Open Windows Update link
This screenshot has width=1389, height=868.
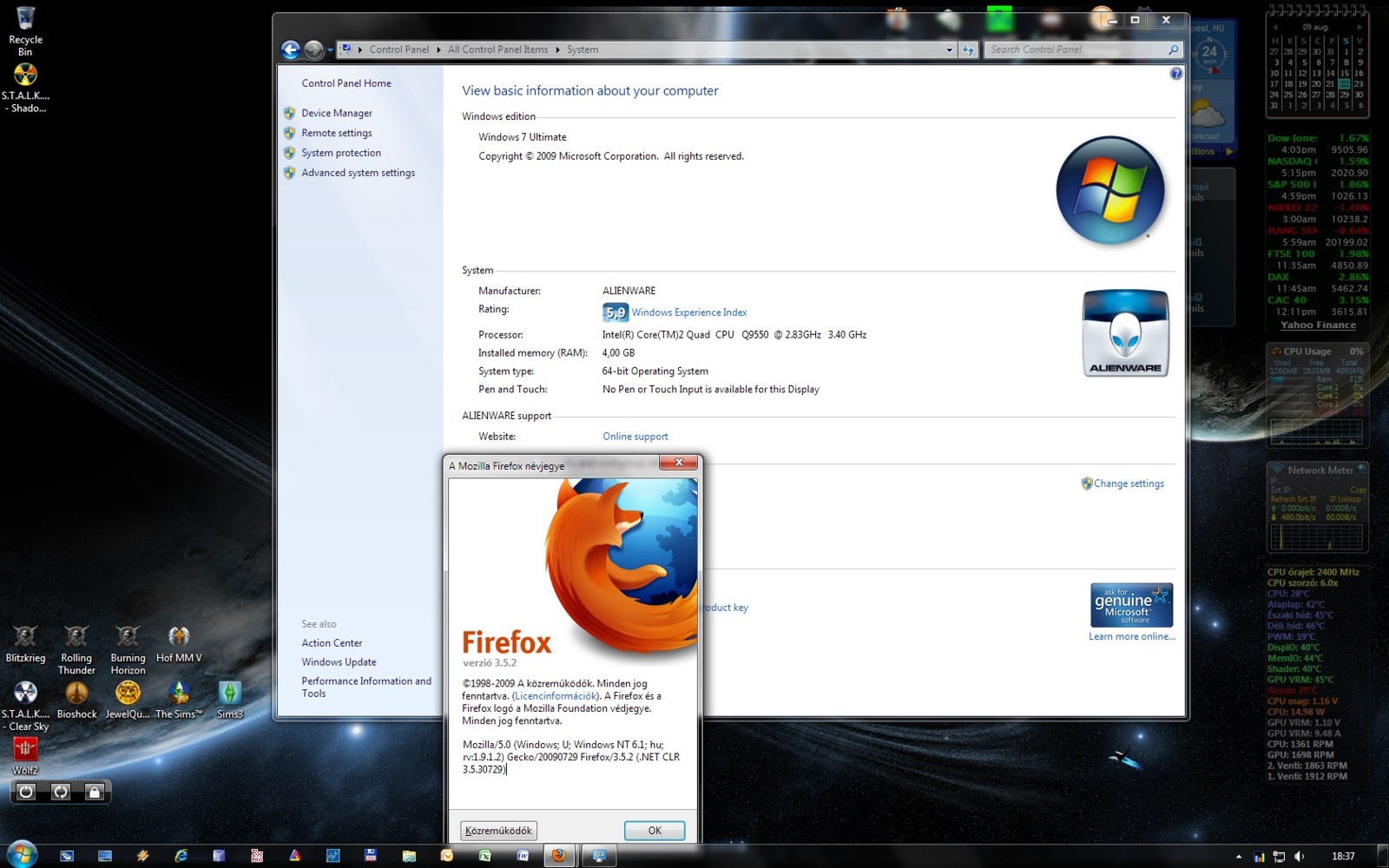tap(339, 662)
